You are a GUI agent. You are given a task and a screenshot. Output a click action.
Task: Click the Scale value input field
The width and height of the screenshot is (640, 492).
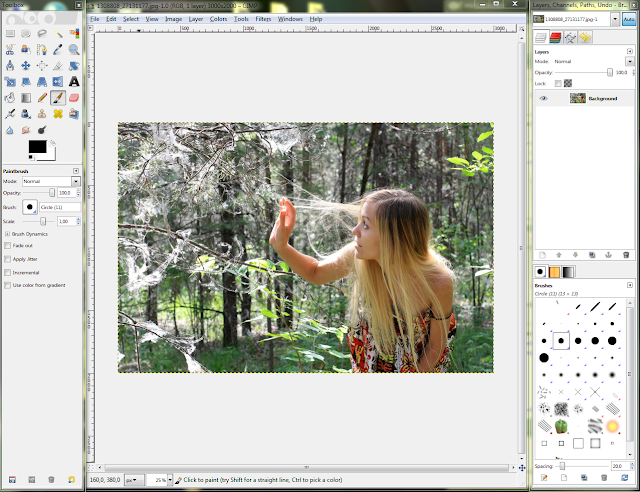67,221
